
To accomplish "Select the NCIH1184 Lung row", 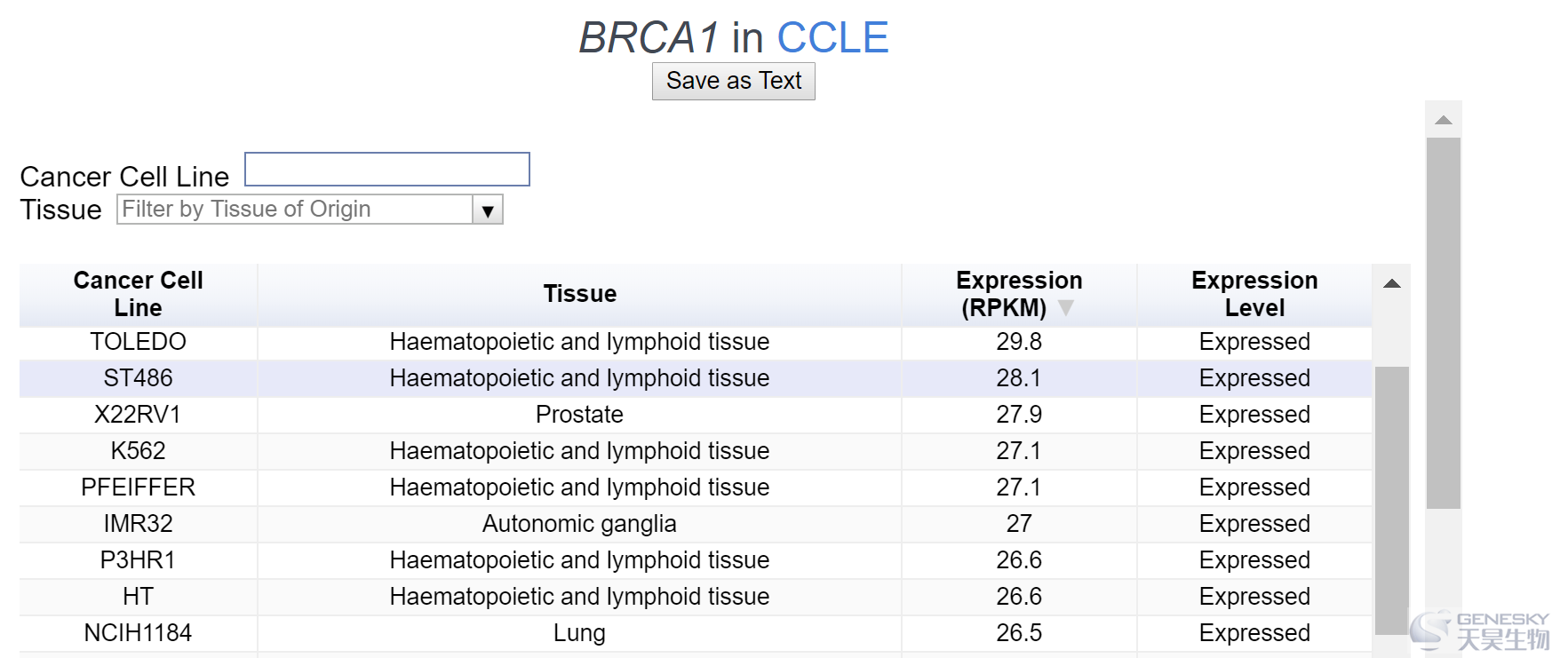I will click(696, 633).
